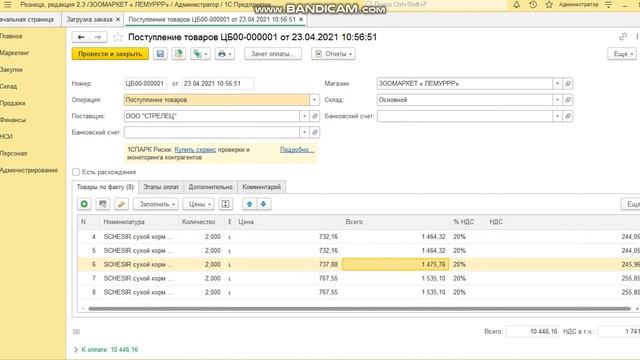Screen dimensions: 640x360
Task: Open Этапы оплат tab
Action: coord(161,187)
